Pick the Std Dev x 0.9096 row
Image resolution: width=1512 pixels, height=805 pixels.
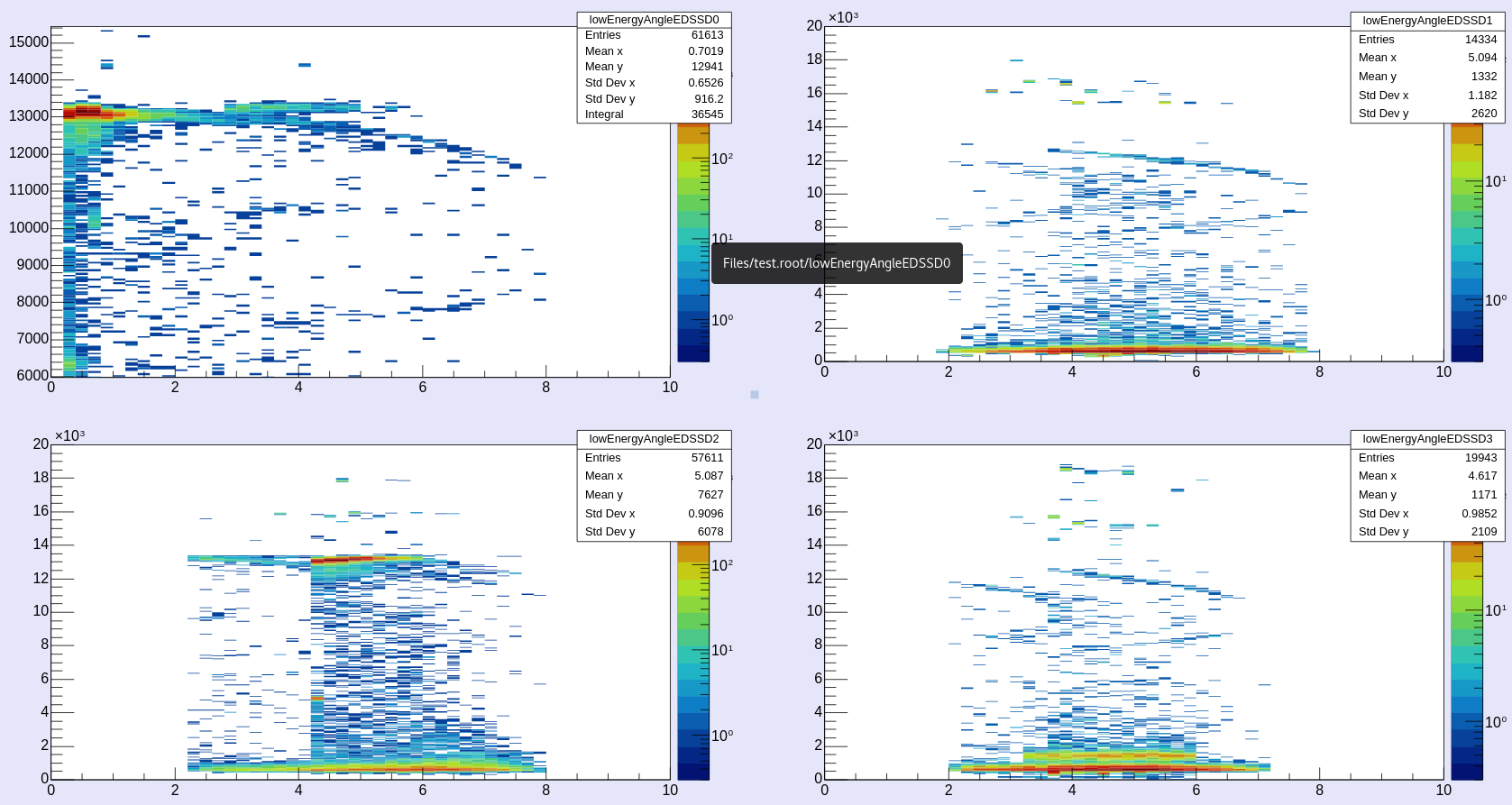pos(654,514)
